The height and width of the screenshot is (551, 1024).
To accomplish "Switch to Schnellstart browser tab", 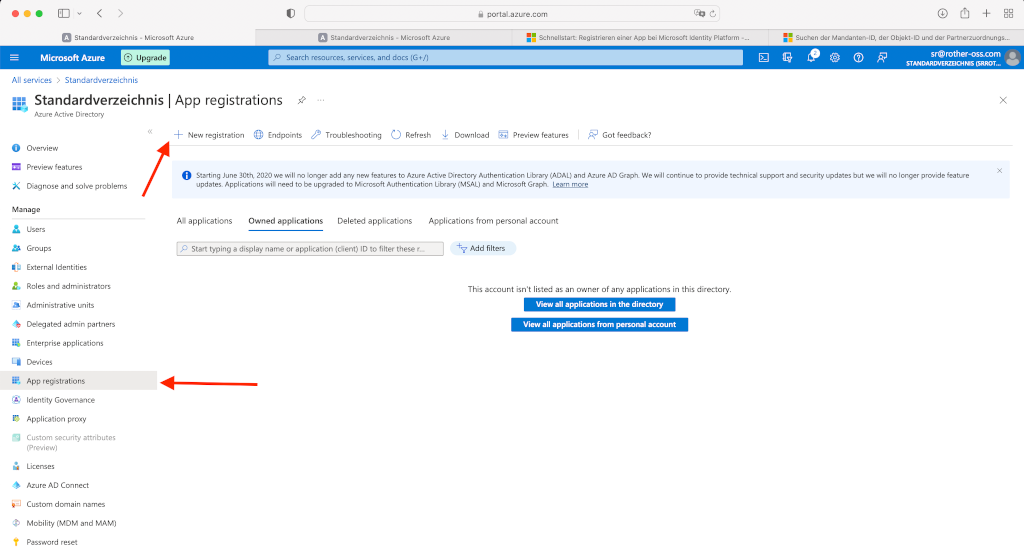I will tap(640, 37).
